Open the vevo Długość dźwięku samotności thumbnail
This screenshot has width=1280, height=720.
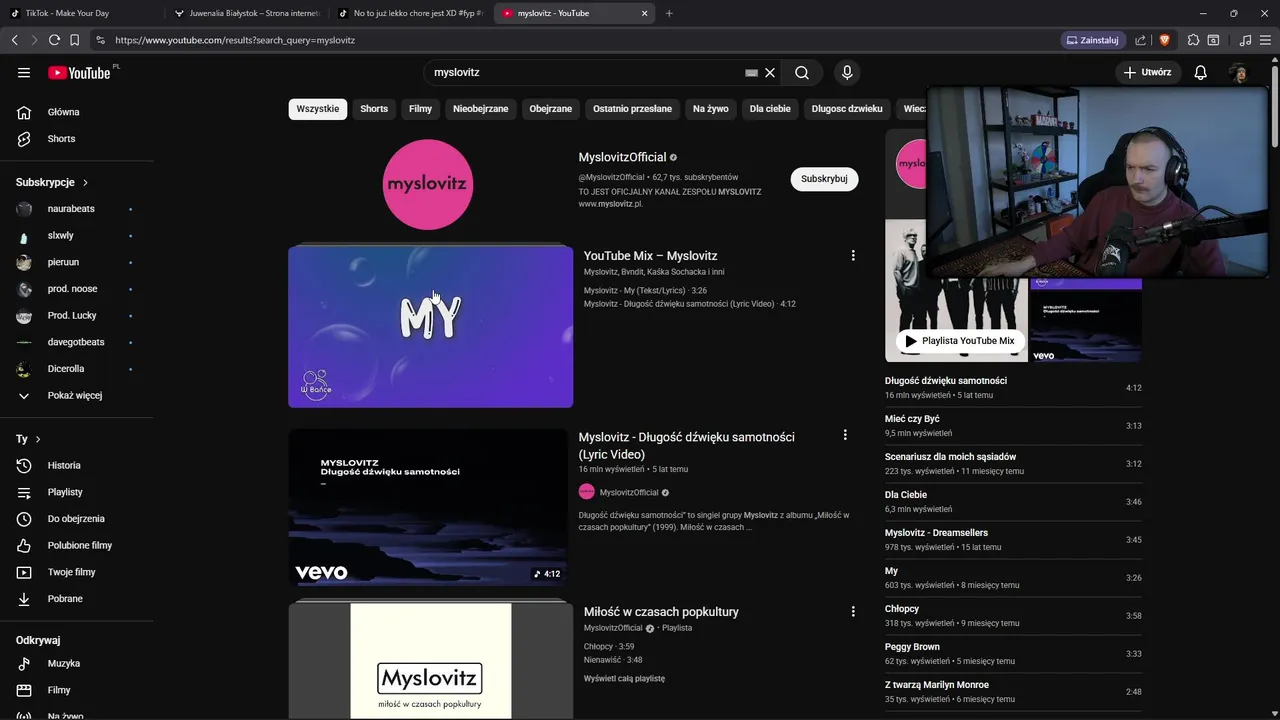pos(428,508)
